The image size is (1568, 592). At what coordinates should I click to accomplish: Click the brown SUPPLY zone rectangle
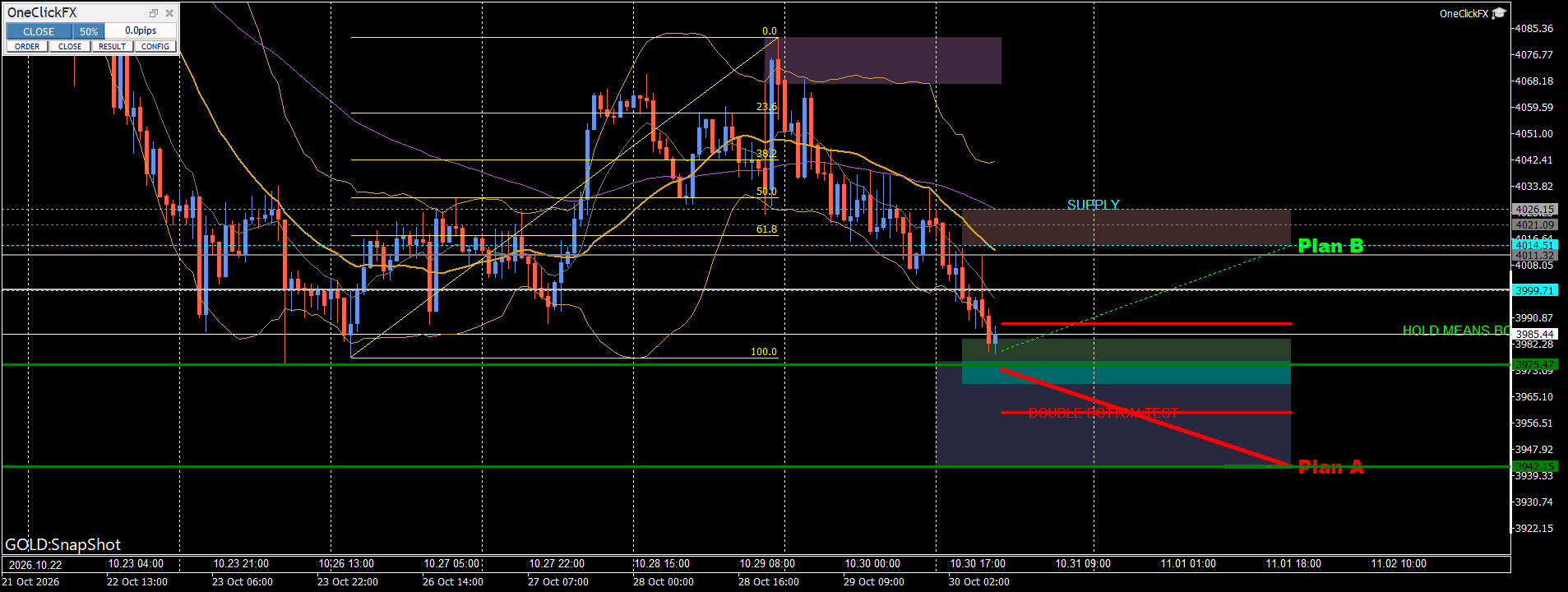[x=1126, y=227]
